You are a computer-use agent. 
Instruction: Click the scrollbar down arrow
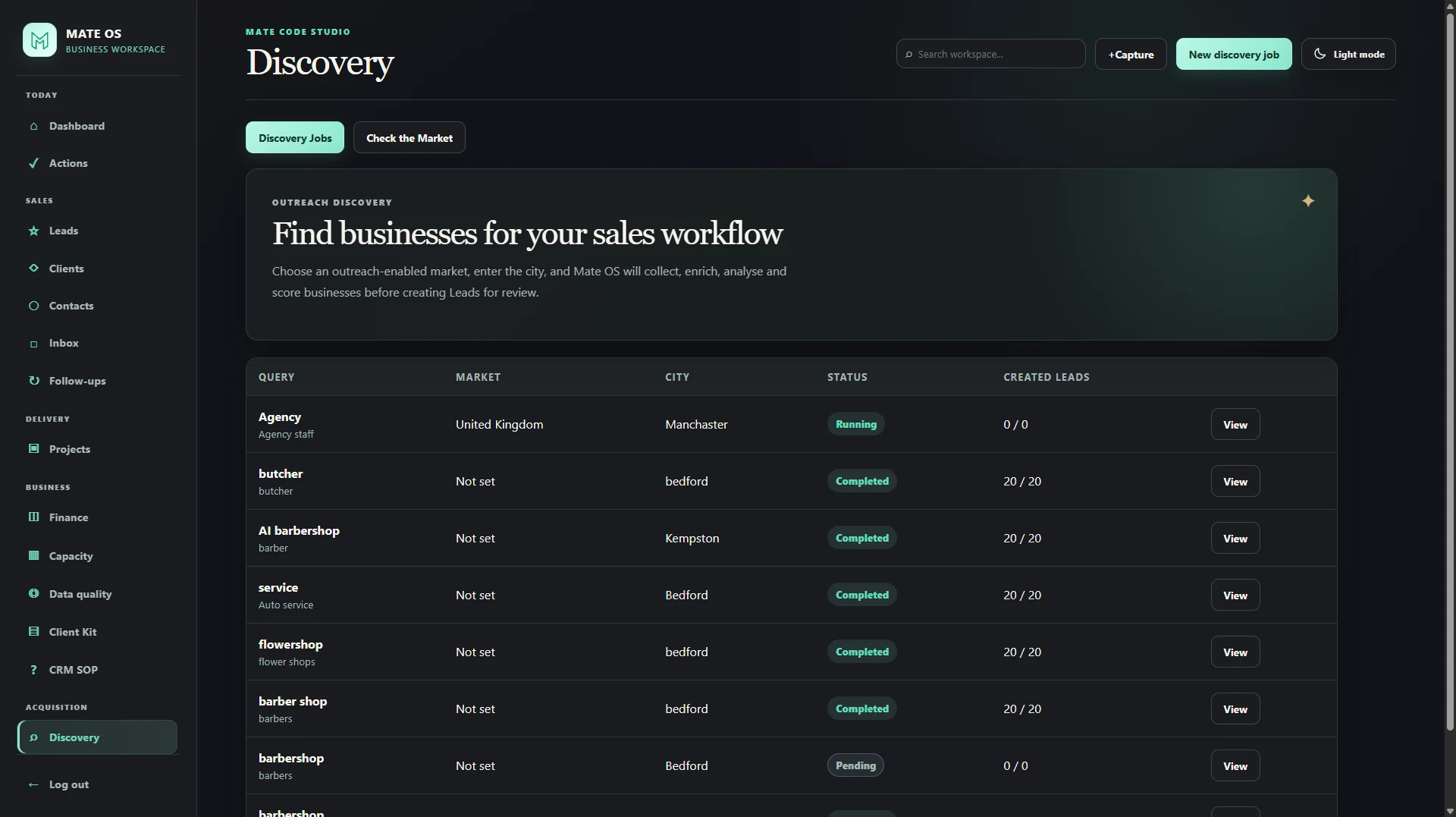point(1450,810)
